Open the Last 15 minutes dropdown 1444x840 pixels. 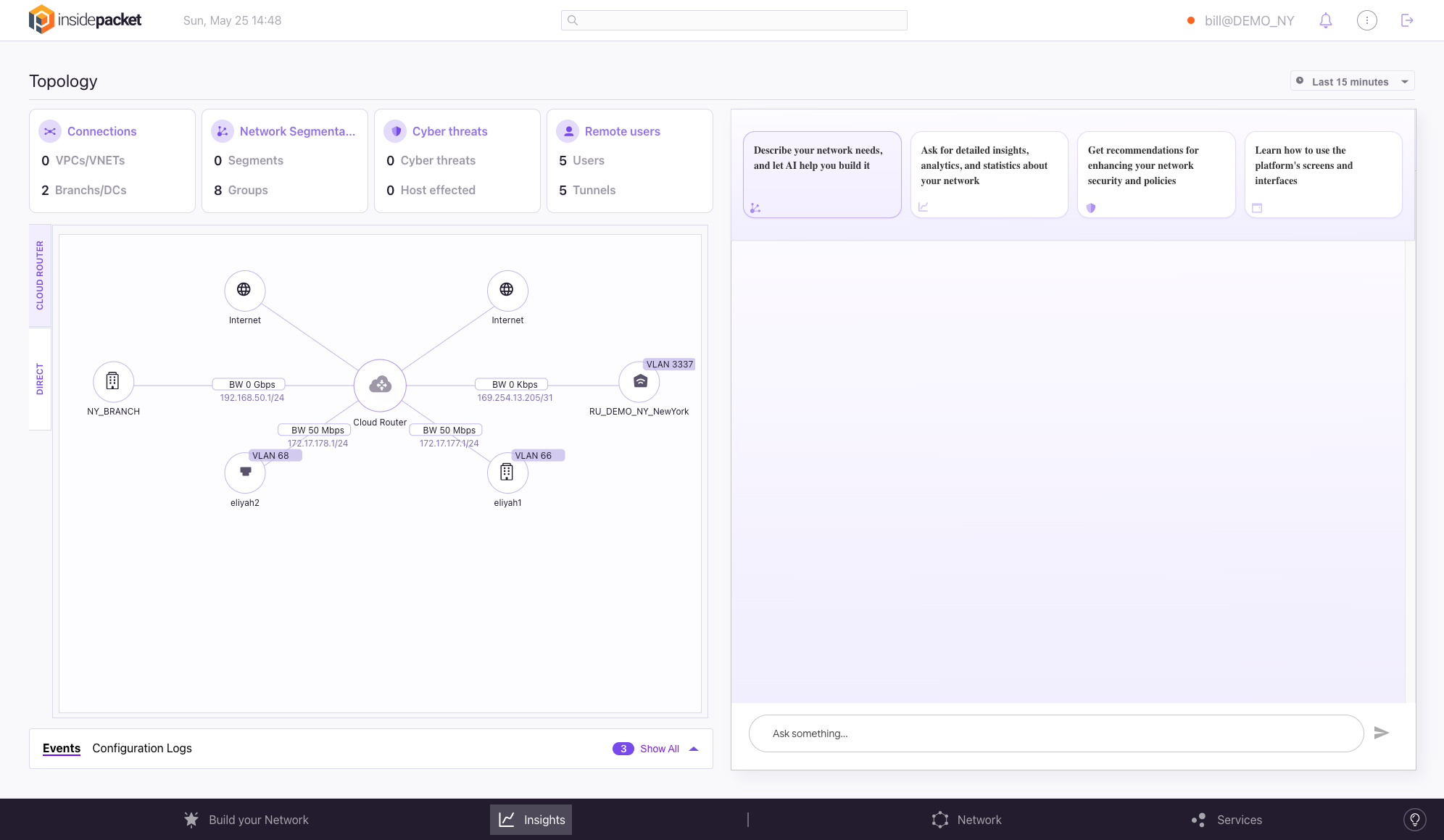click(1352, 82)
